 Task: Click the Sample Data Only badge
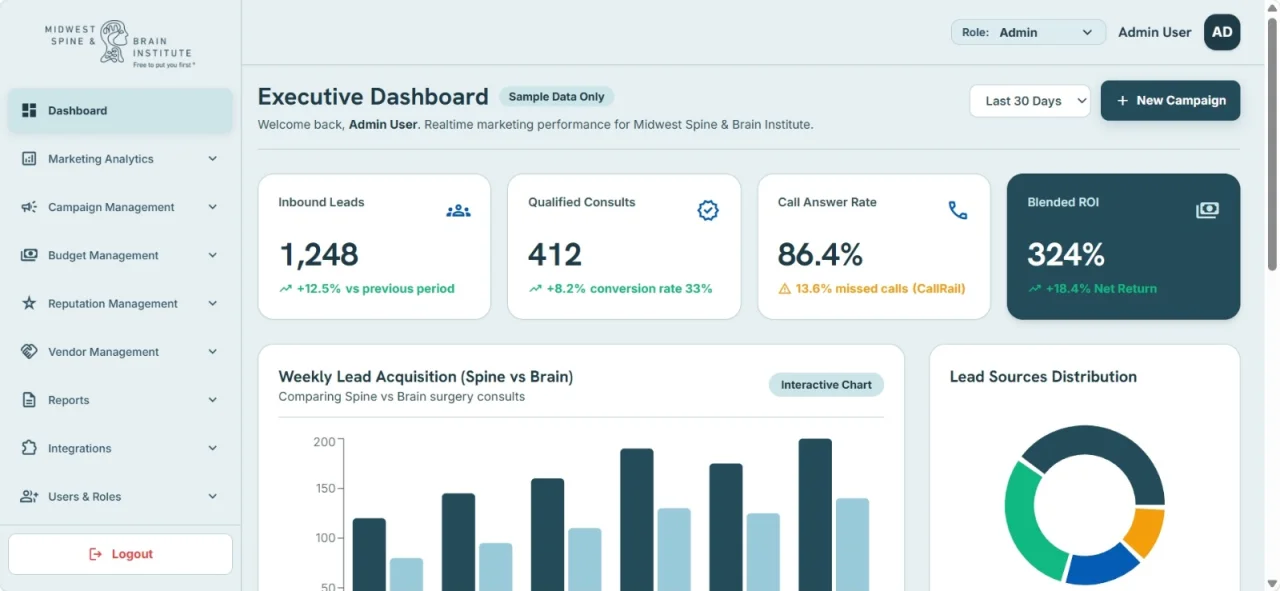tap(557, 97)
